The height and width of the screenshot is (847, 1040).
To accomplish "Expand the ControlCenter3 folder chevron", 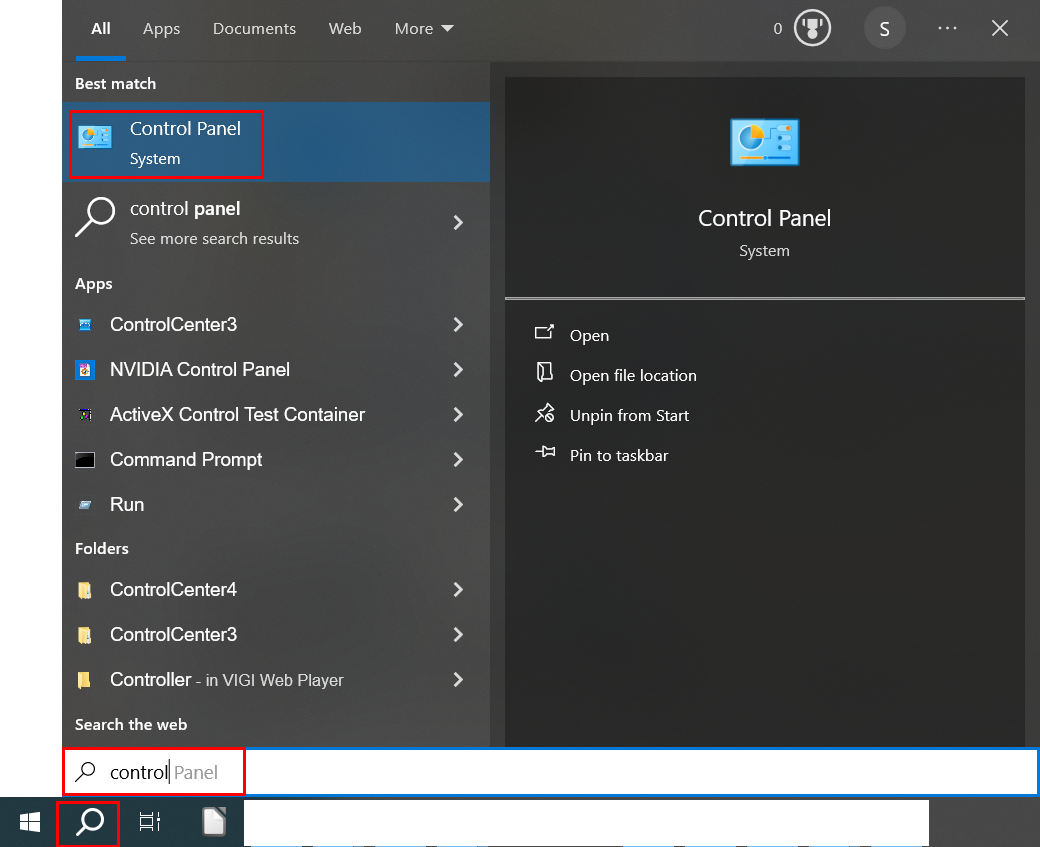I will coord(458,635).
